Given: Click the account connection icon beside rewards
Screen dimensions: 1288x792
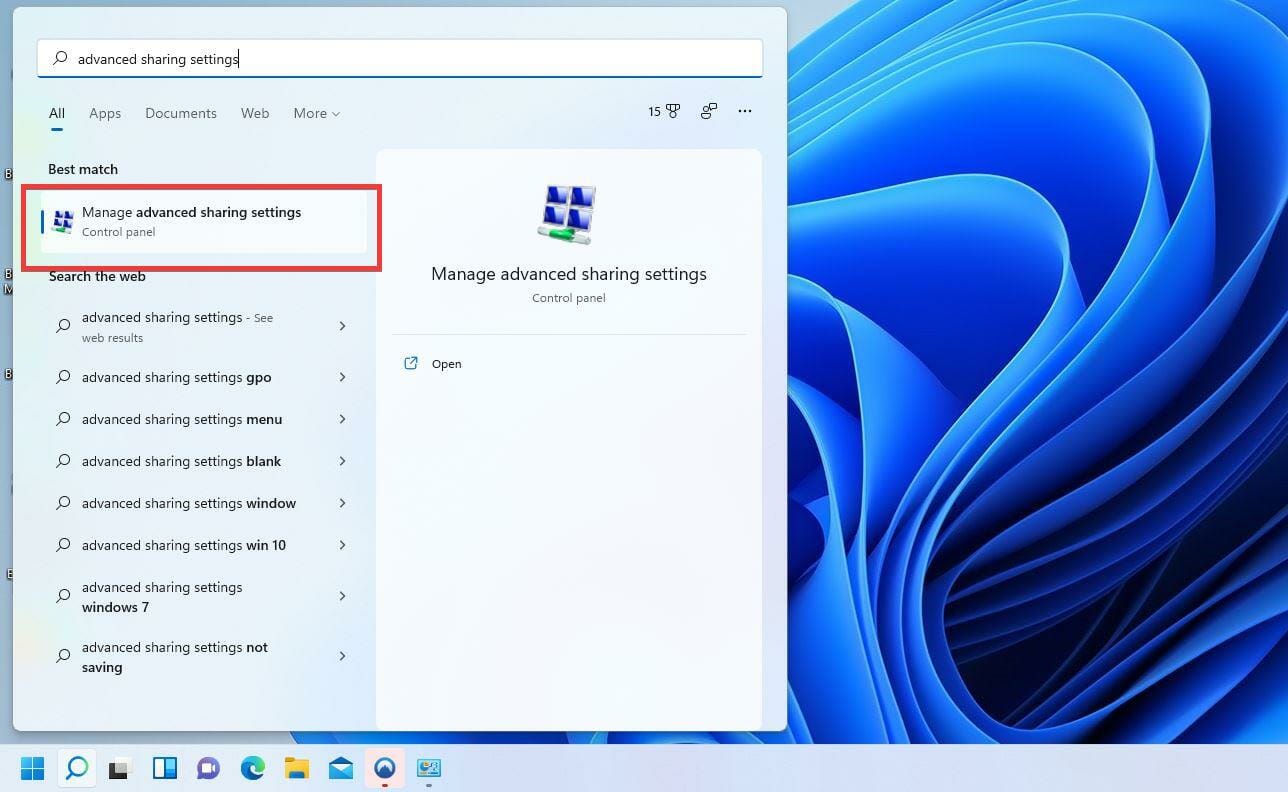Looking at the screenshot, I should click(x=709, y=111).
